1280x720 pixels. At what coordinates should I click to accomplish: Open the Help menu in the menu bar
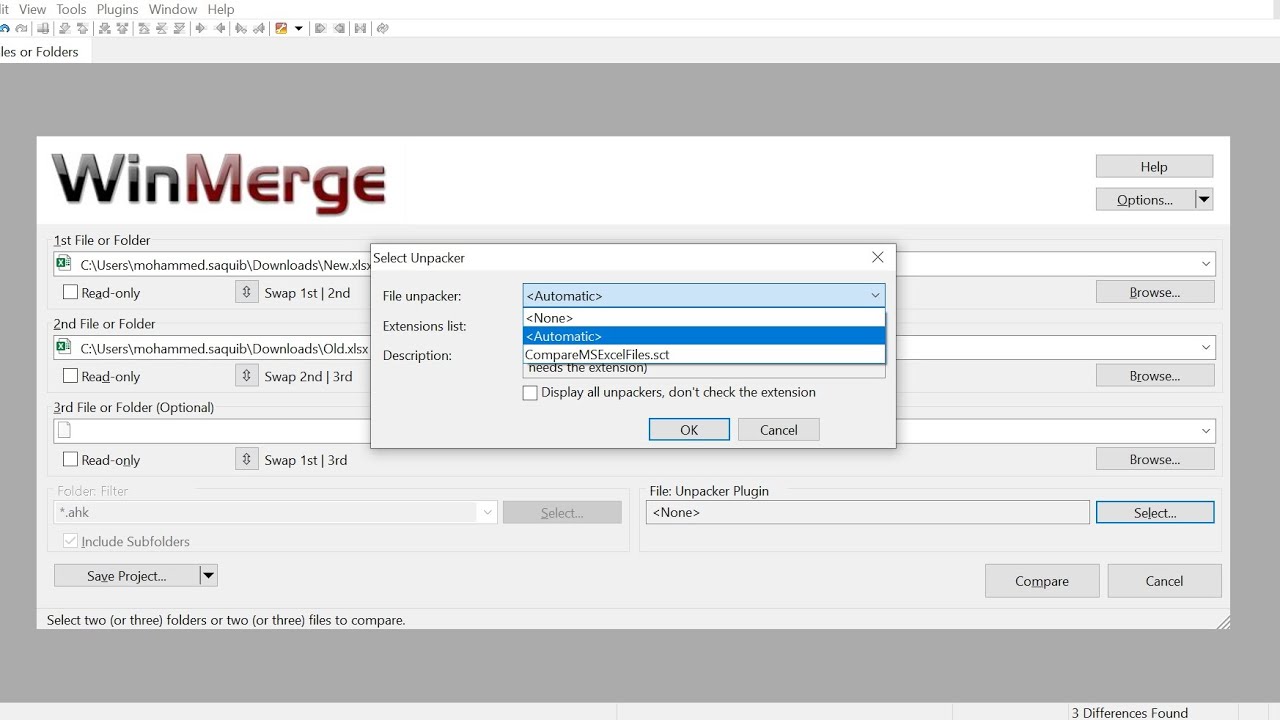(220, 9)
